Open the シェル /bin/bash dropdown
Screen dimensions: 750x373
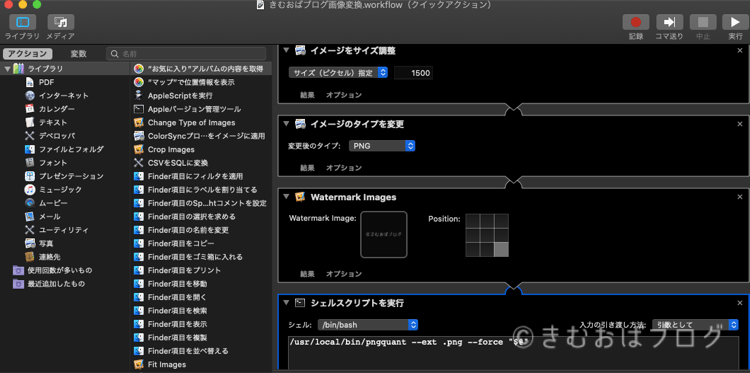click(x=368, y=325)
